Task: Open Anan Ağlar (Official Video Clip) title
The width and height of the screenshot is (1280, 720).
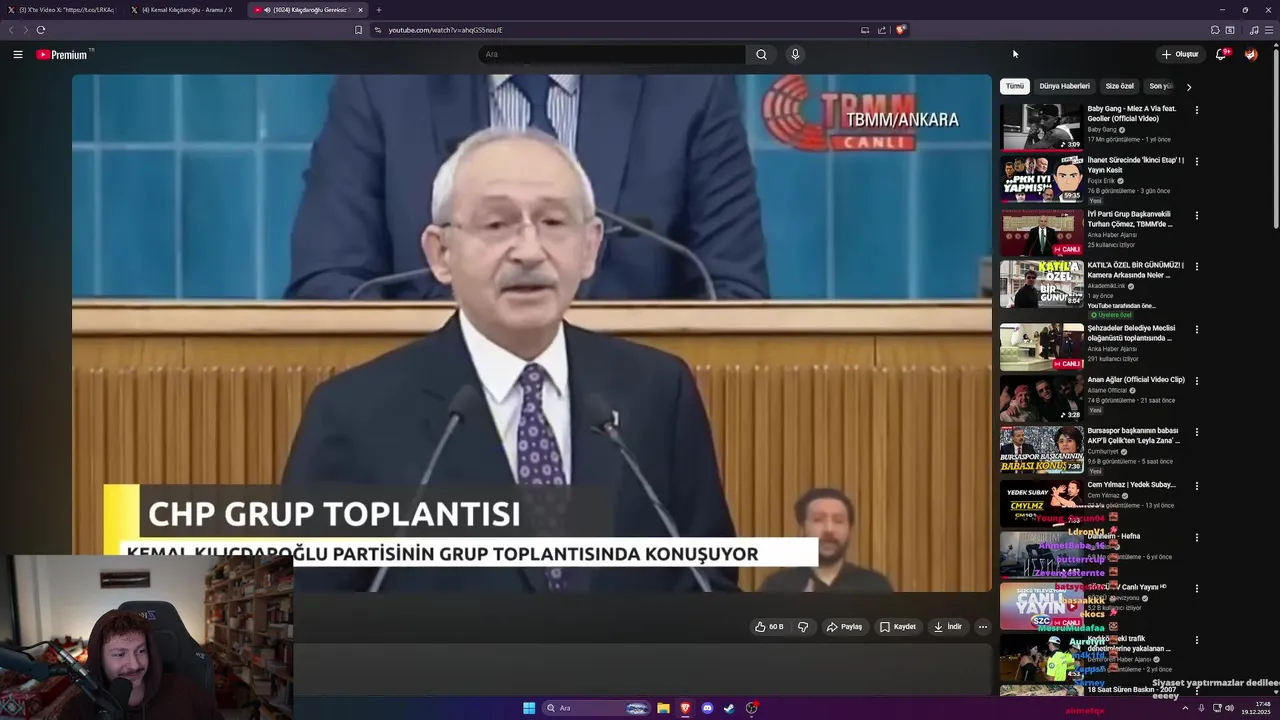Action: [x=1136, y=380]
